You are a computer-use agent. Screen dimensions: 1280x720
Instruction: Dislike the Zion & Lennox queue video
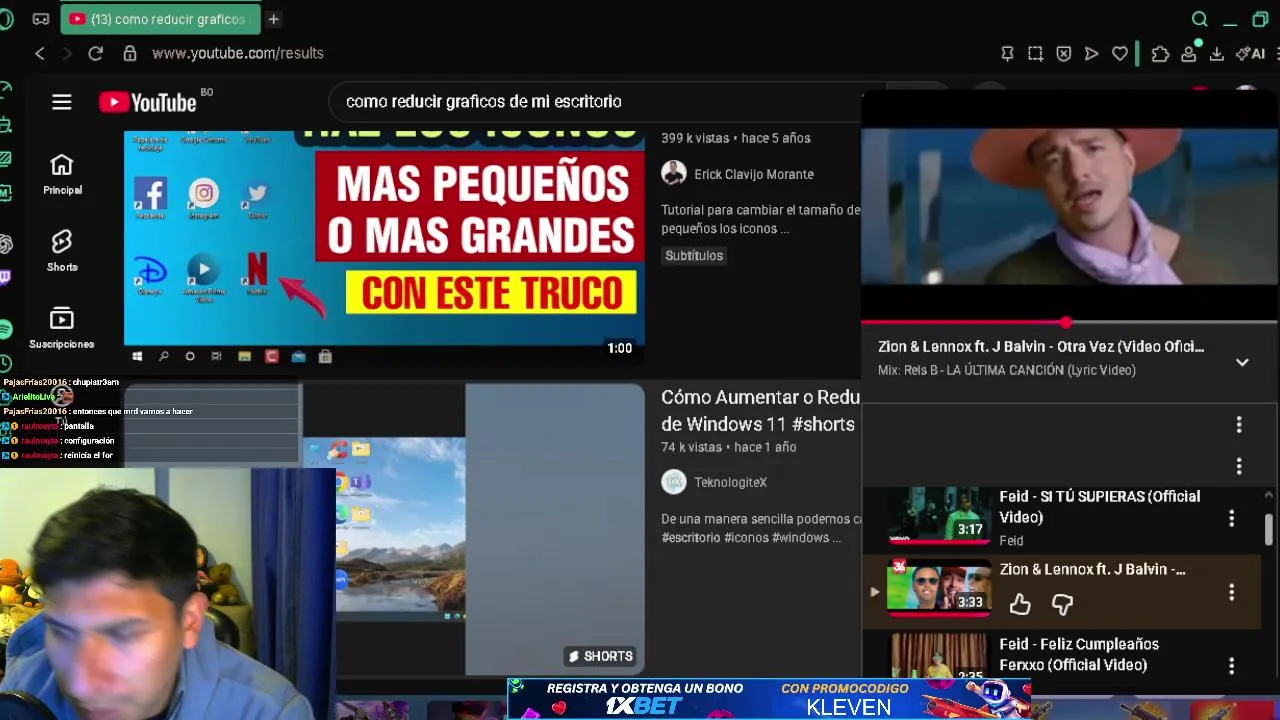click(x=1062, y=603)
